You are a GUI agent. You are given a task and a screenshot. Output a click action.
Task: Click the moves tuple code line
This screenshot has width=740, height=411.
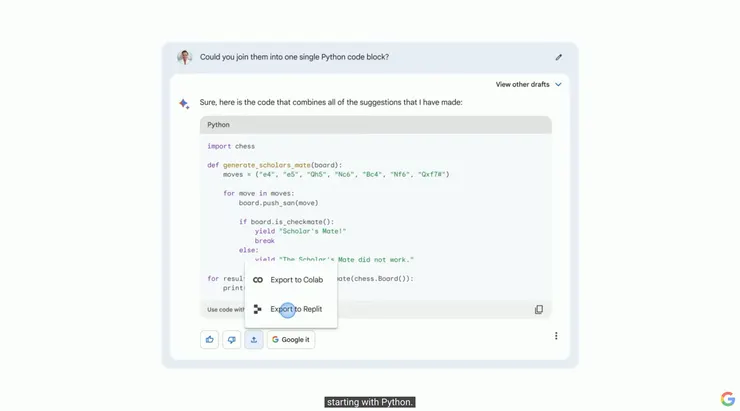(336, 175)
